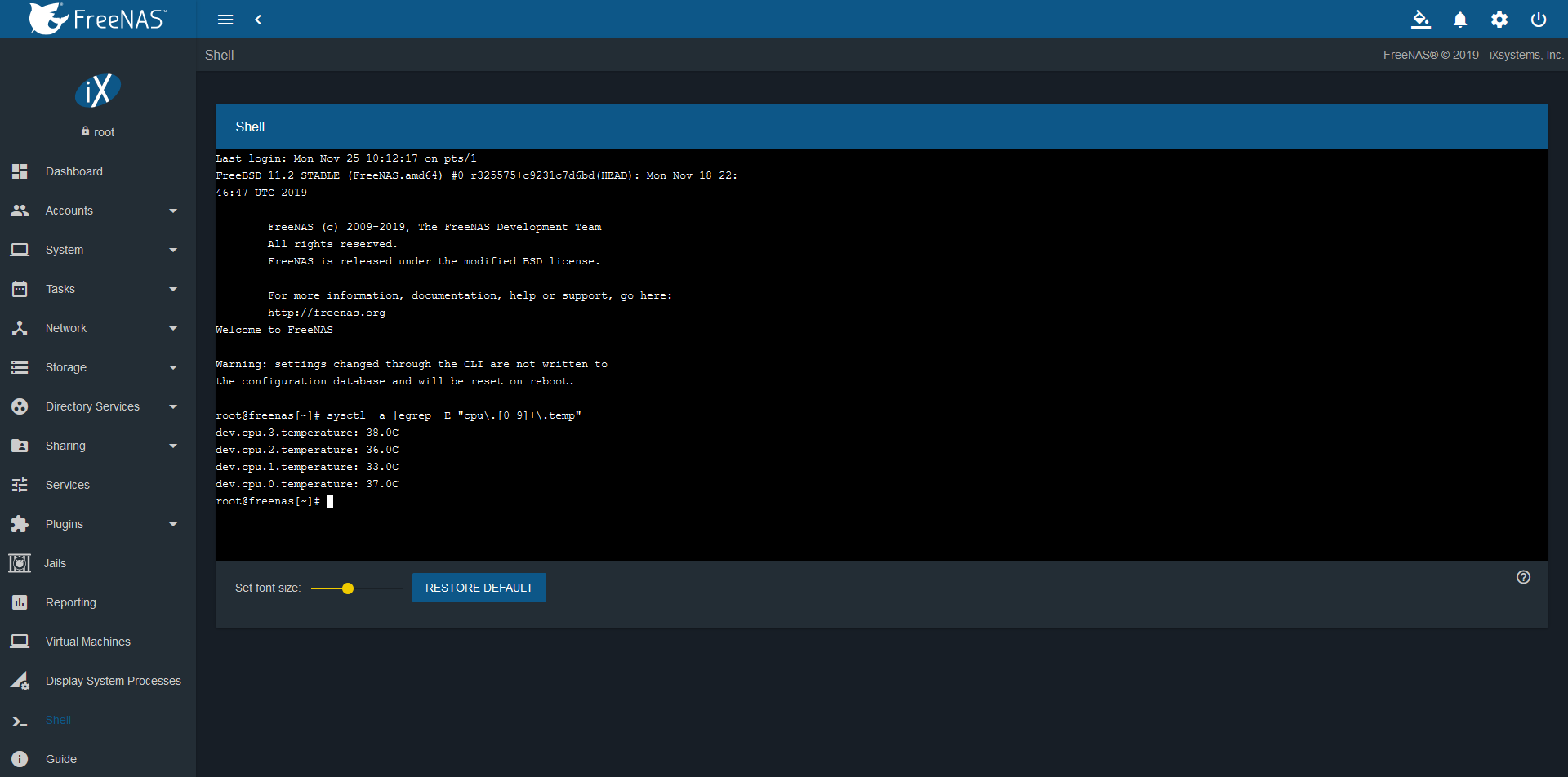The height and width of the screenshot is (777, 1568).
Task: Click "dev.cpu.1.temperature: 33.0C" output line
Action: (307, 467)
